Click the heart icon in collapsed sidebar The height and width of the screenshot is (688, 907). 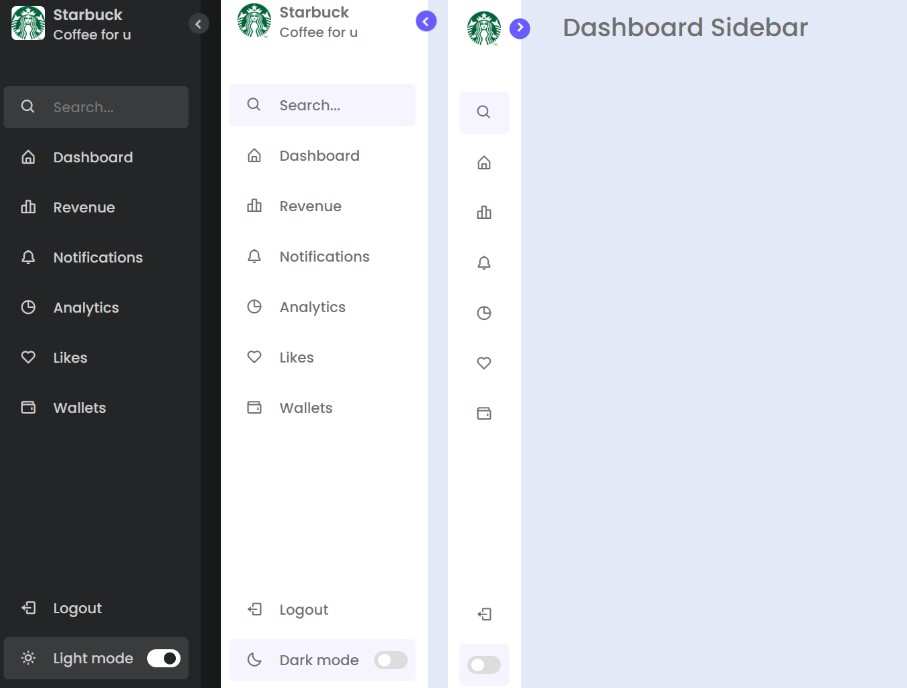(x=484, y=363)
